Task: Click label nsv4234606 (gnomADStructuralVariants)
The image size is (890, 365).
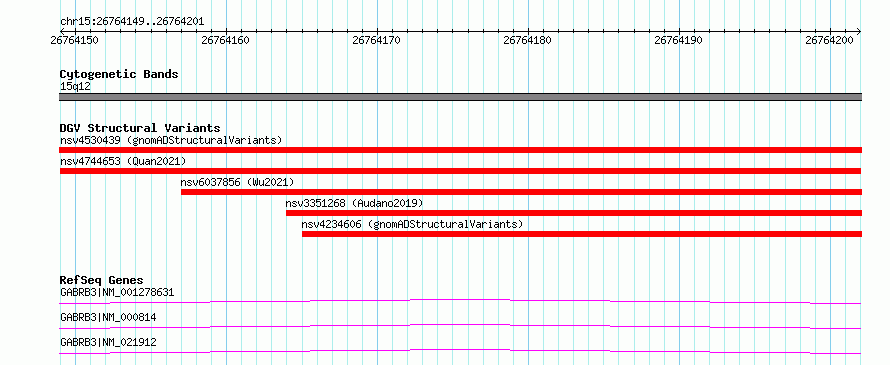Action: tap(412, 224)
